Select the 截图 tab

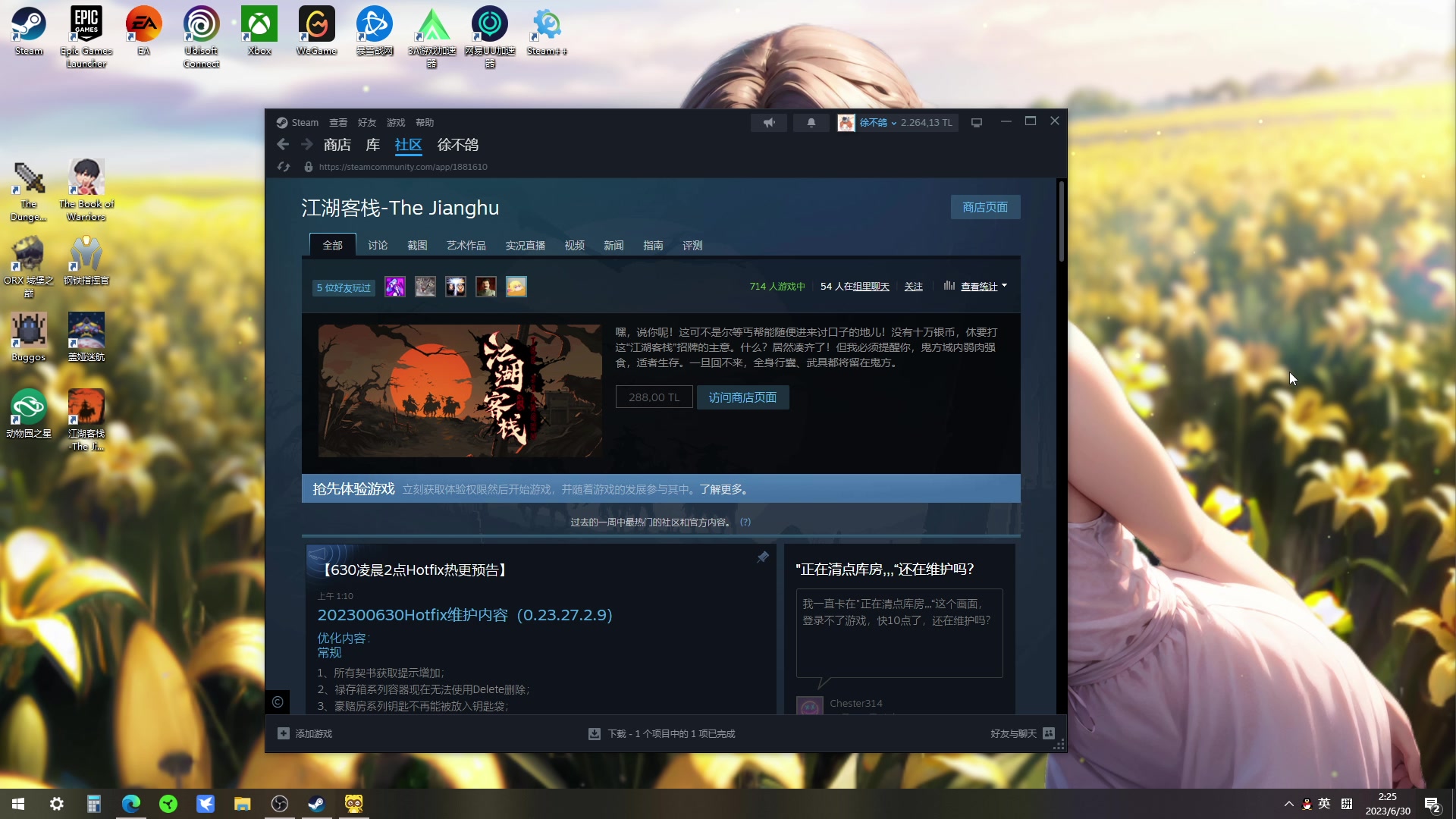(417, 245)
